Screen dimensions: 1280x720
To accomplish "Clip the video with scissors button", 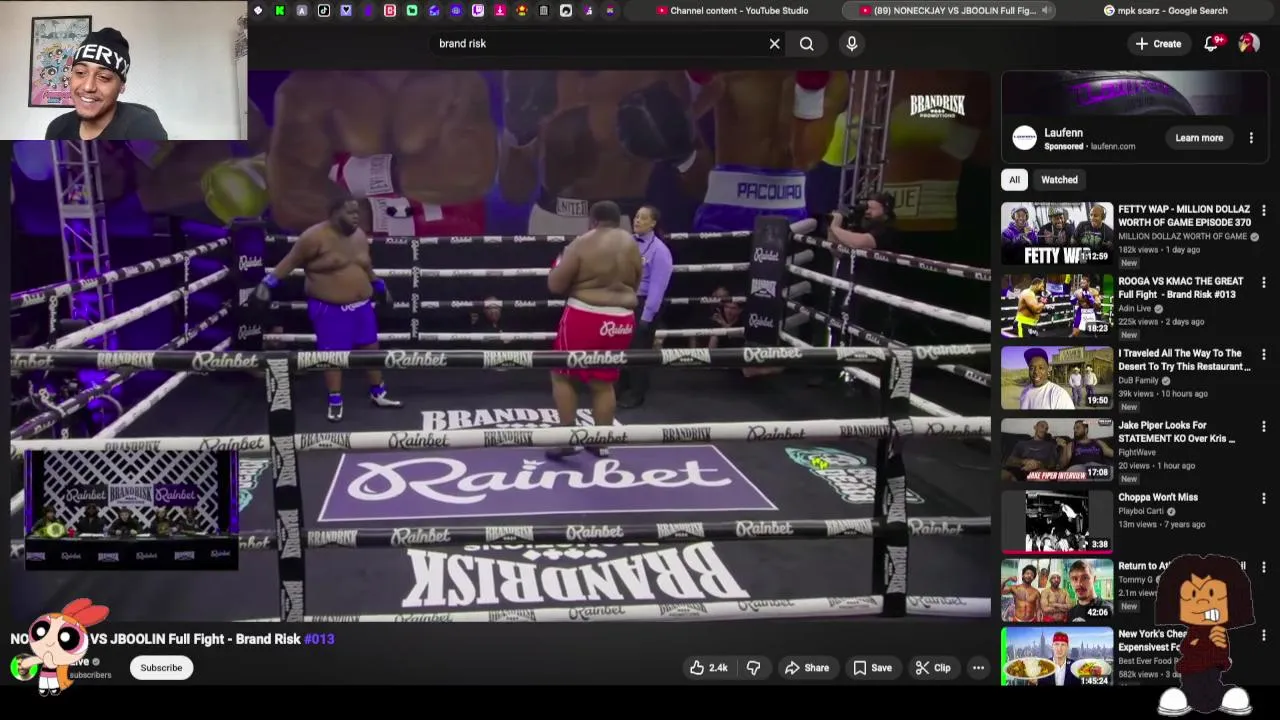I will point(932,668).
